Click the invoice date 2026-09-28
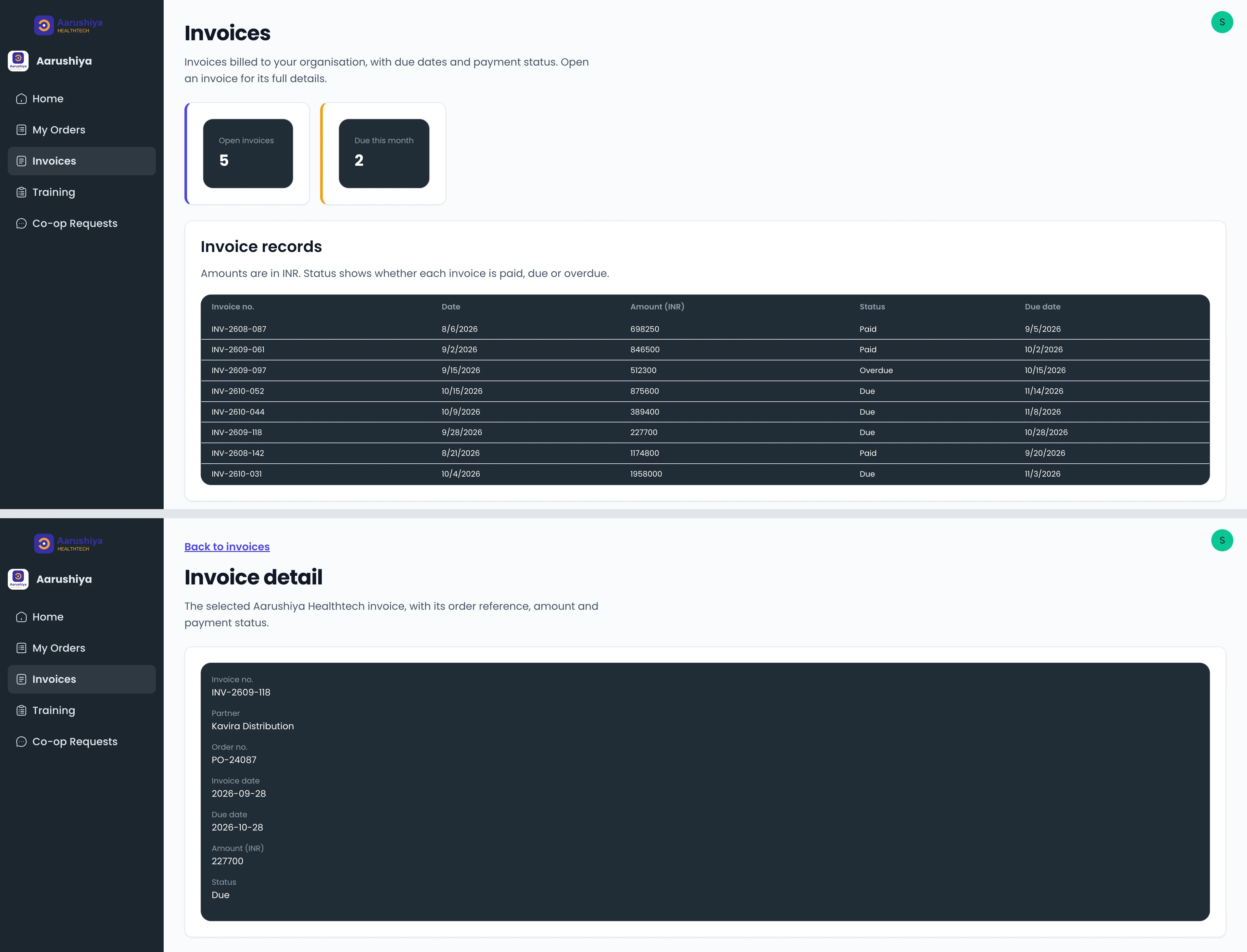The height and width of the screenshot is (952, 1247). (239, 793)
